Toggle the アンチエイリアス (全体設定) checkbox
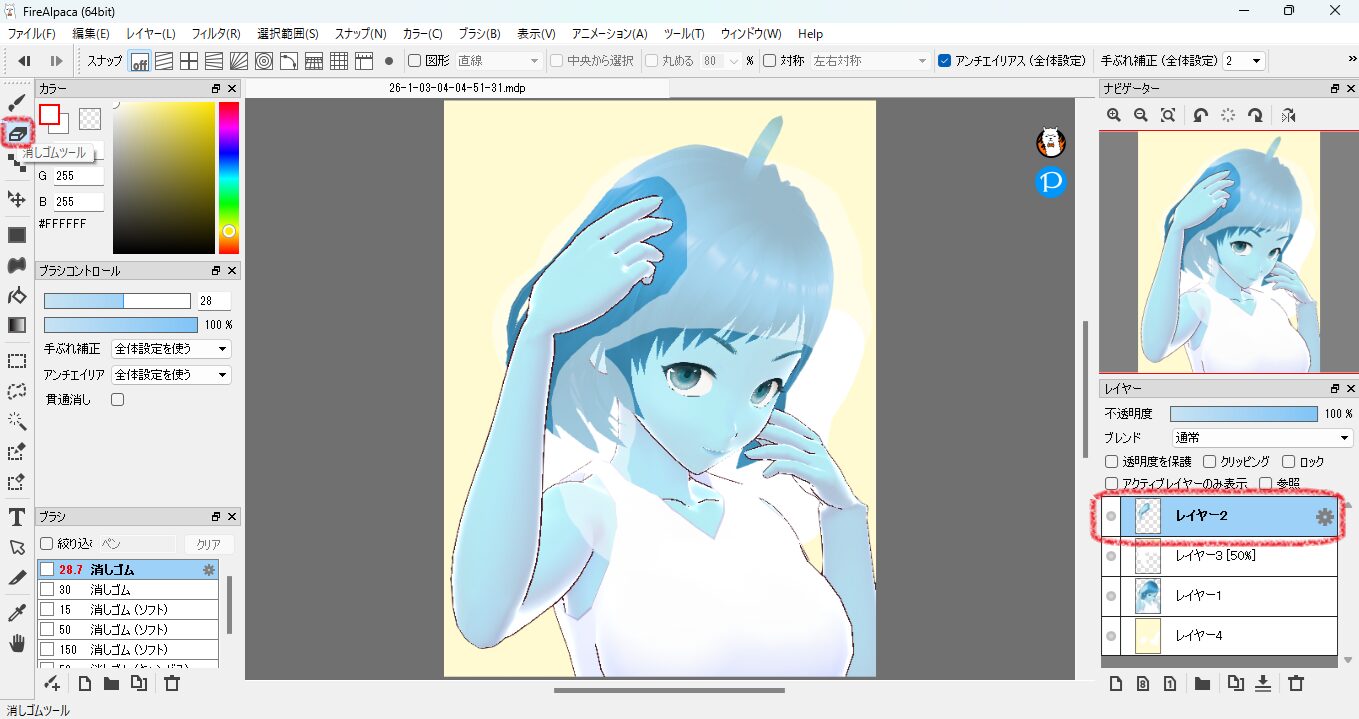1359x719 pixels. coord(945,61)
